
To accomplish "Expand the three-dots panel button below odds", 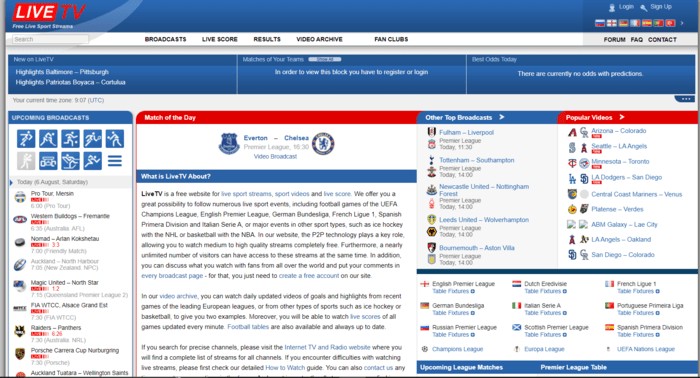I will [x=686, y=99].
